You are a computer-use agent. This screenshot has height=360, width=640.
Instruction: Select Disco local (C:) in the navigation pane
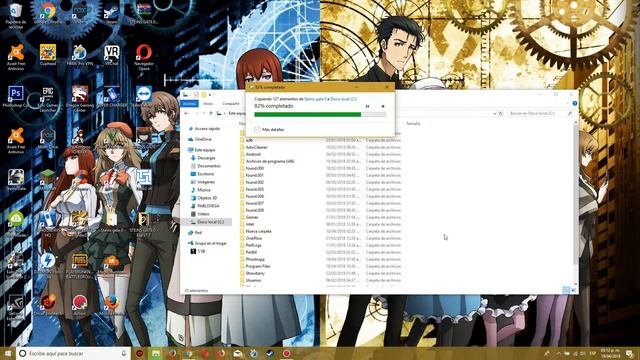210,222
